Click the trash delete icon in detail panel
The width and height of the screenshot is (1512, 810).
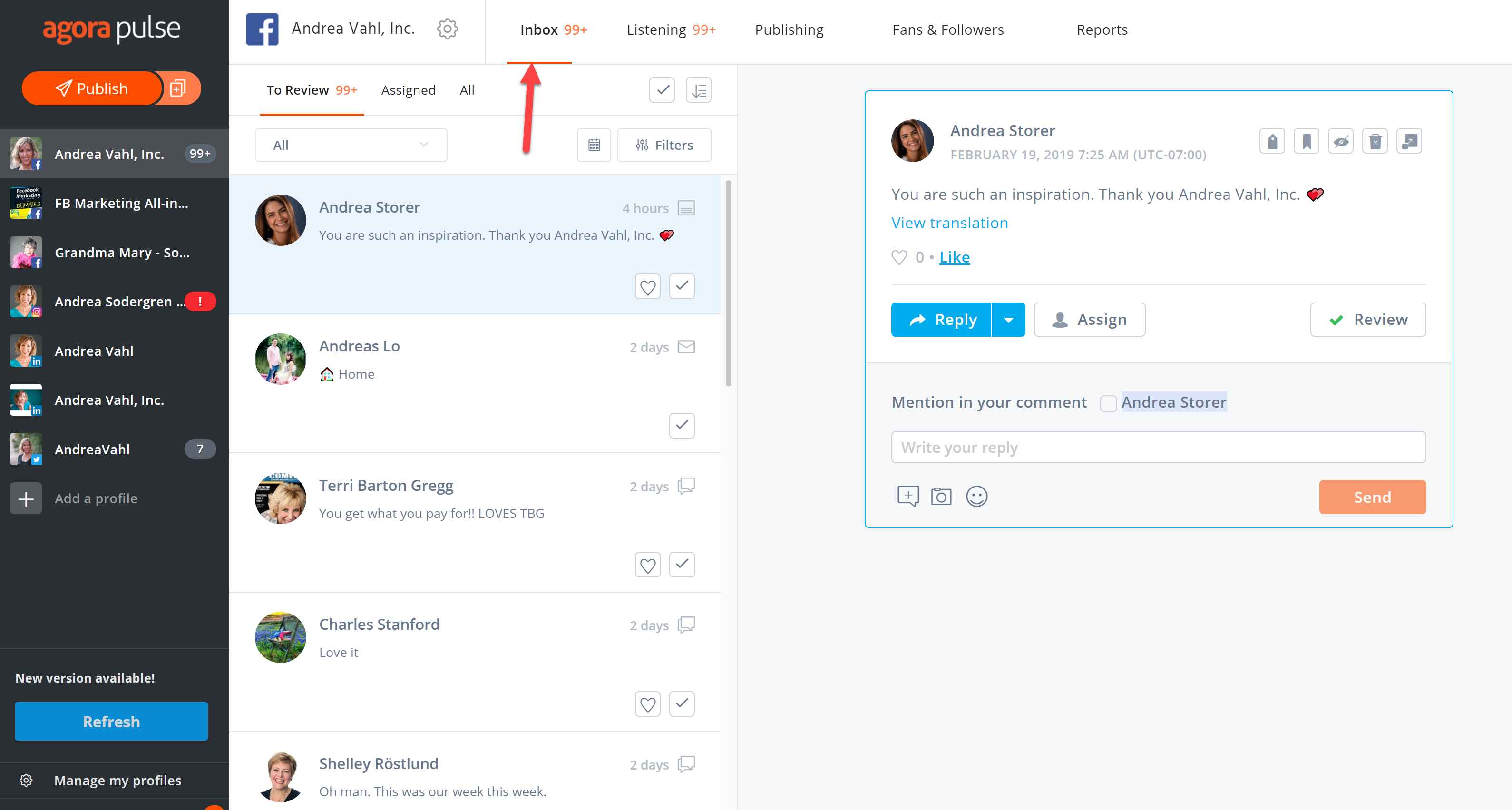[1375, 141]
